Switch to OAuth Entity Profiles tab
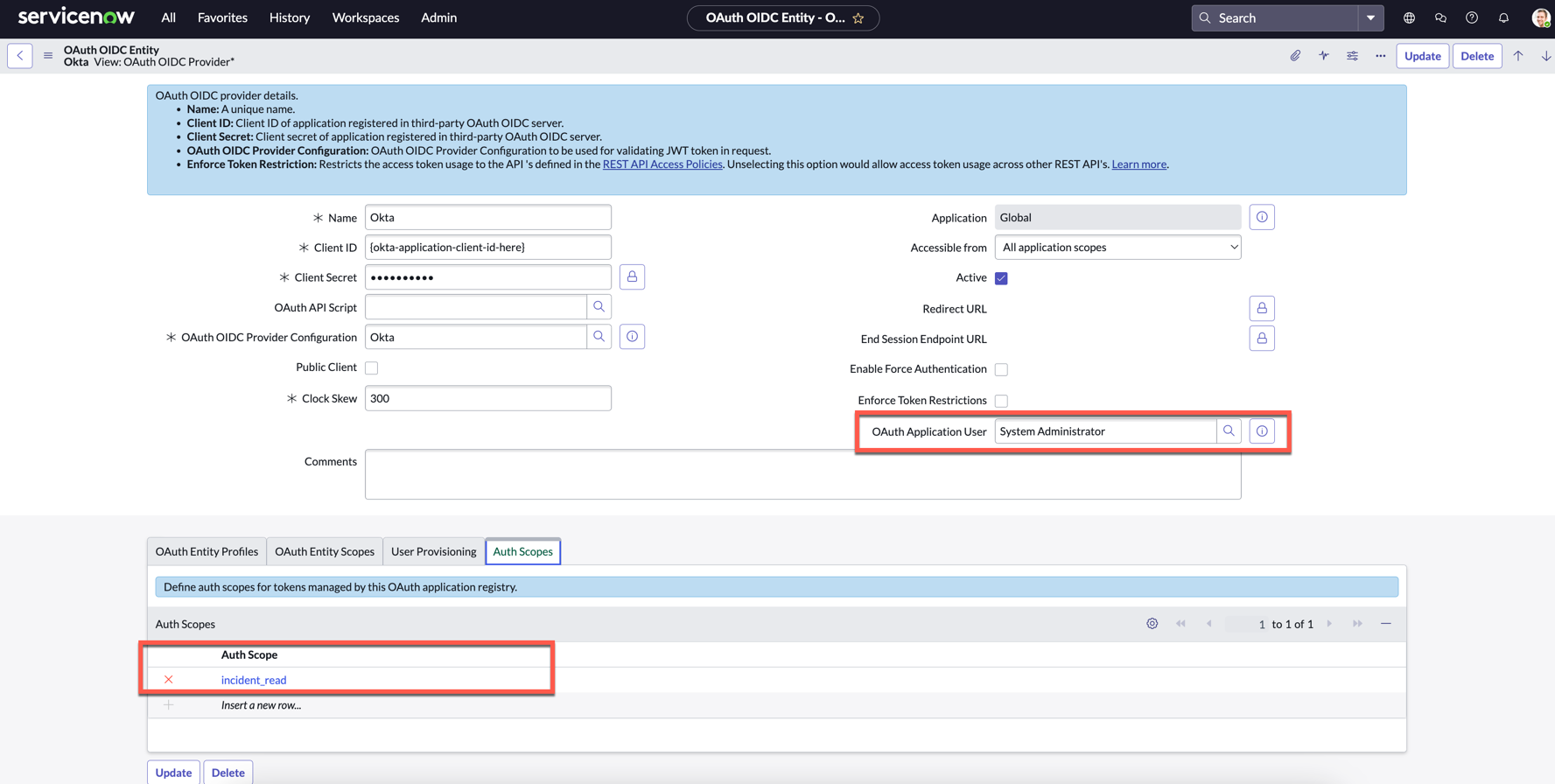 point(207,551)
